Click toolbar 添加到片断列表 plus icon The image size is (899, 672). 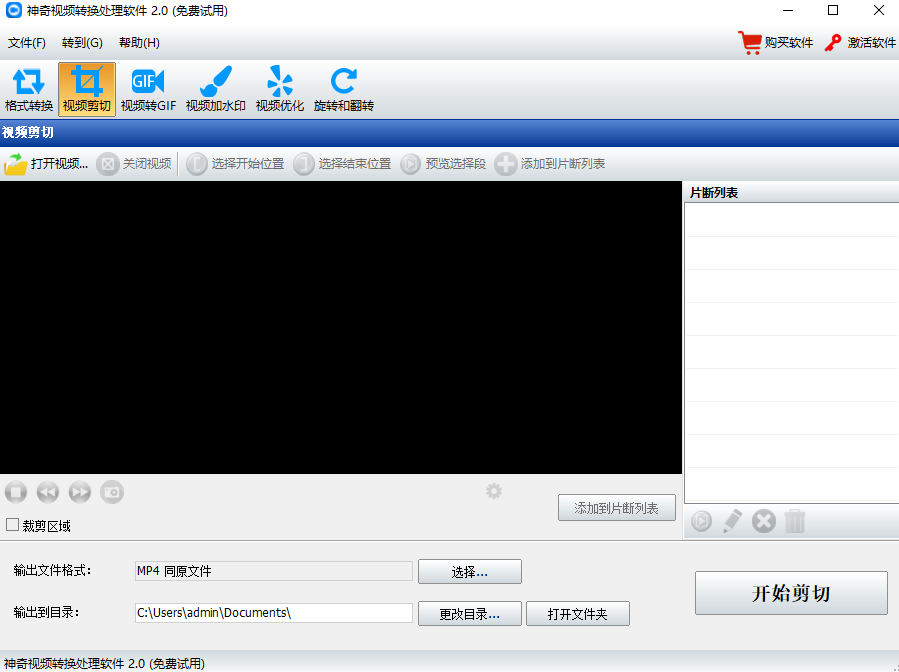point(506,164)
